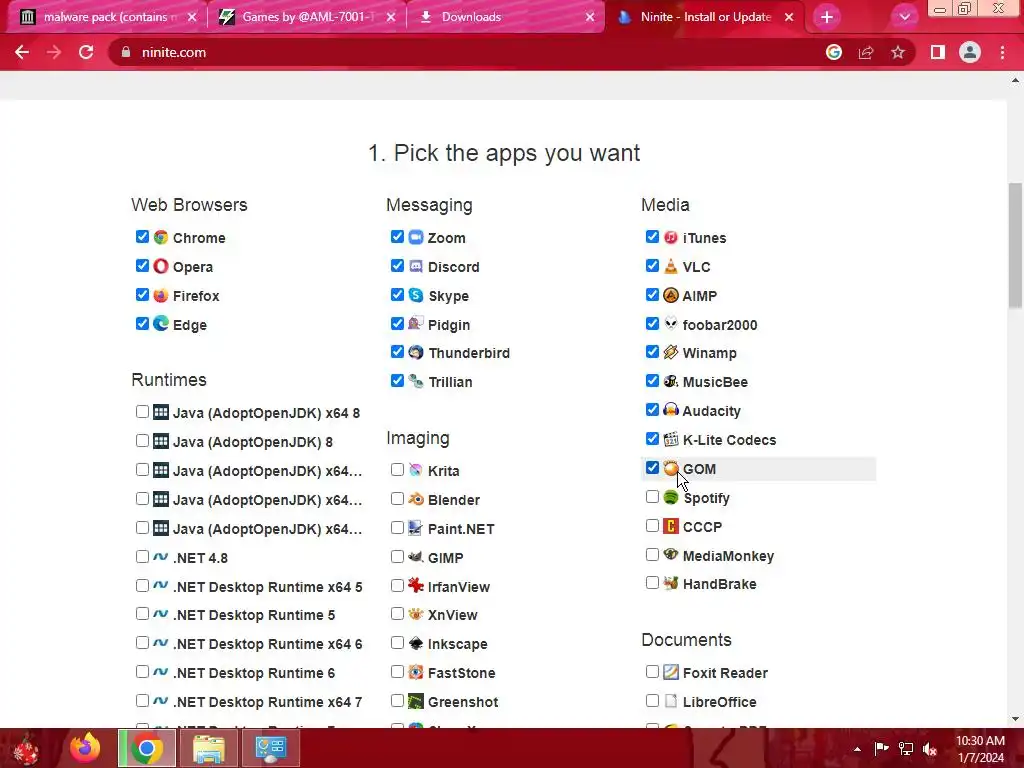The width and height of the screenshot is (1024, 768).
Task: Click the Chrome app icon in Web Browsers
Action: coord(161,237)
